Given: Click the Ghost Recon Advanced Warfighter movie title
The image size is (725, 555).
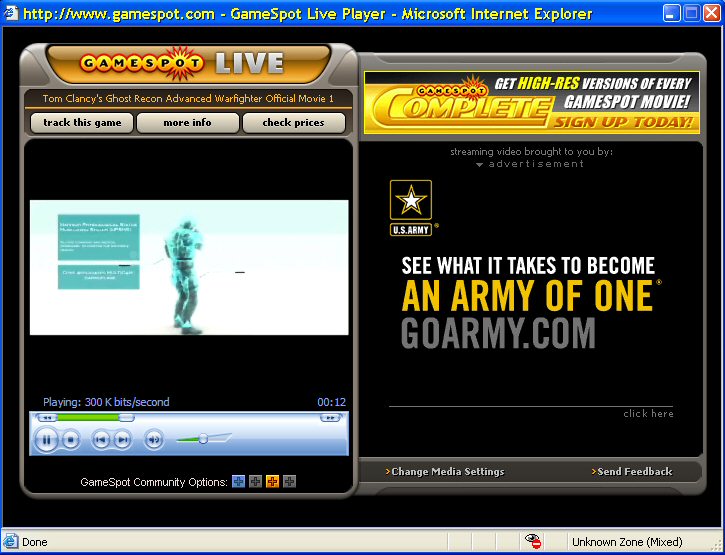Looking at the screenshot, I should [188, 99].
